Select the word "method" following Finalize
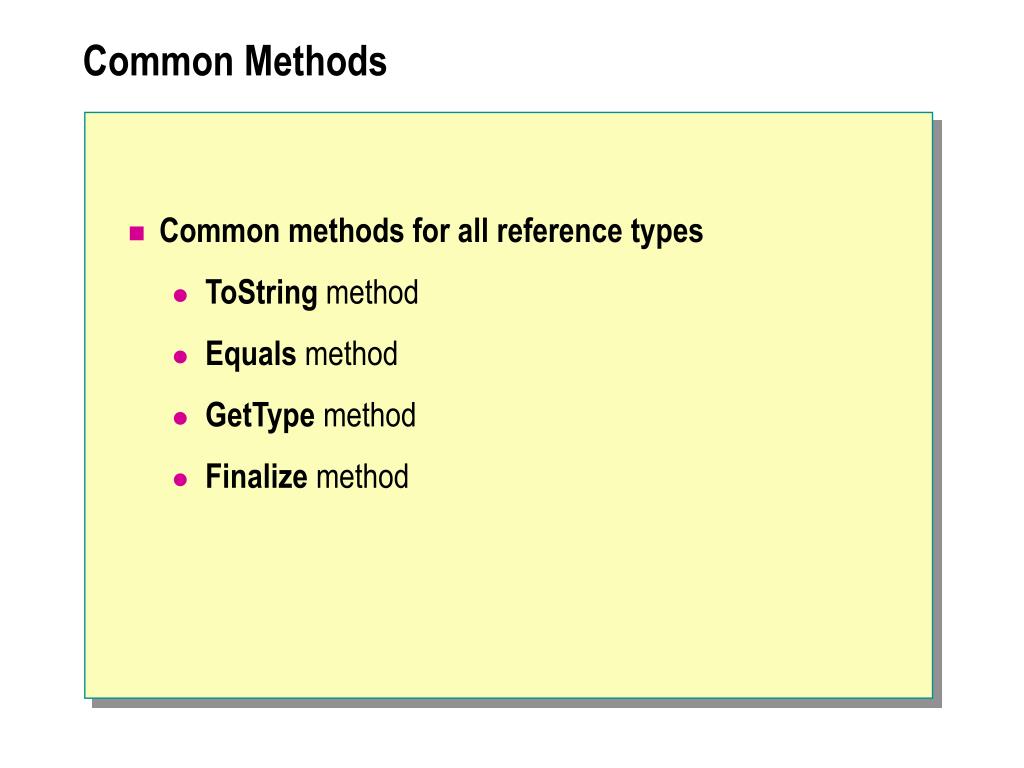The height and width of the screenshot is (768, 1024). [362, 477]
